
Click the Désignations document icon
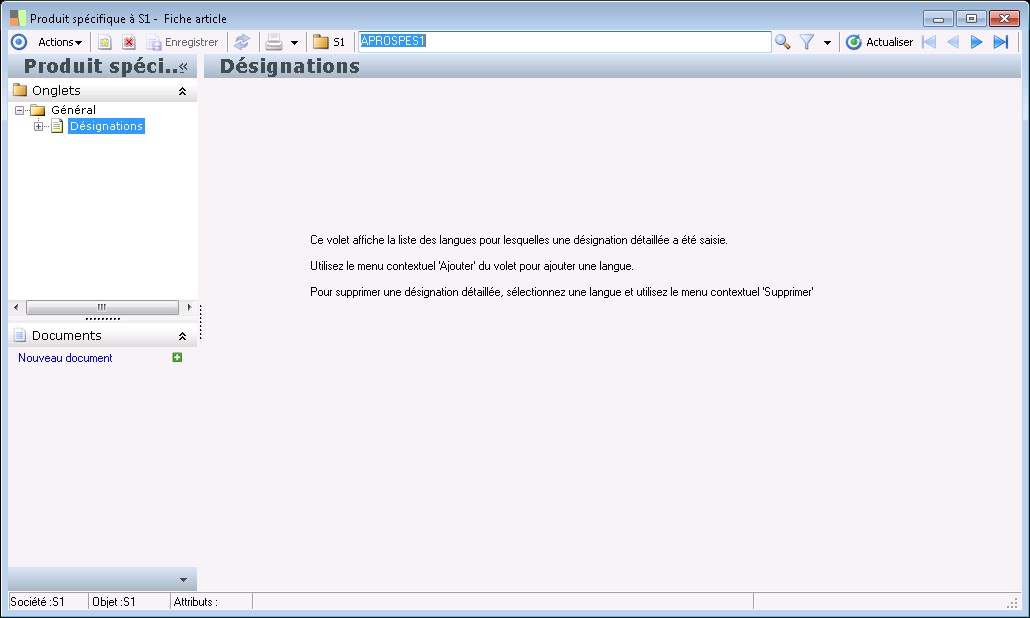[x=57, y=126]
